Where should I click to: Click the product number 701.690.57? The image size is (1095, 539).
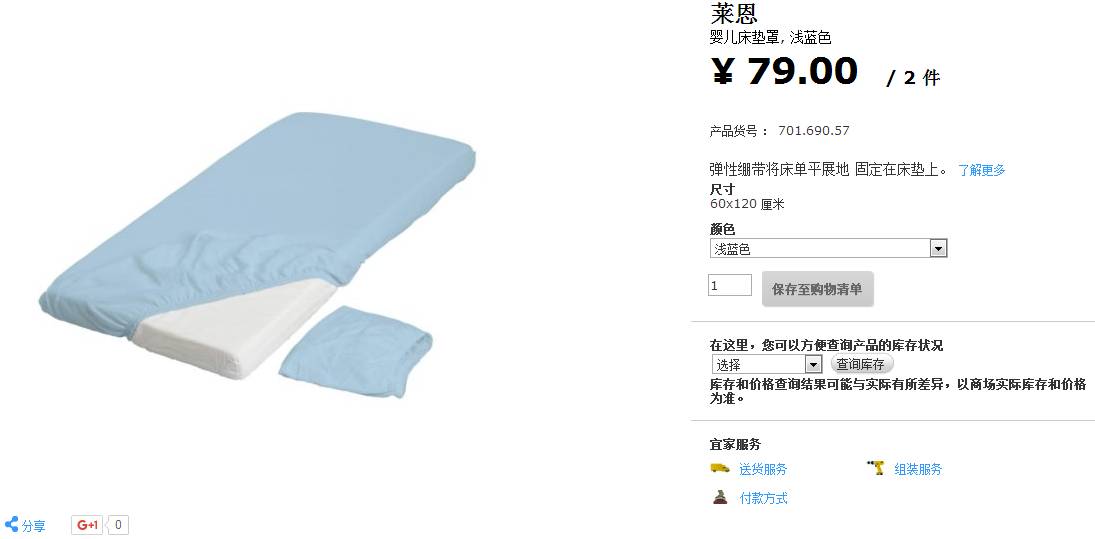click(814, 131)
